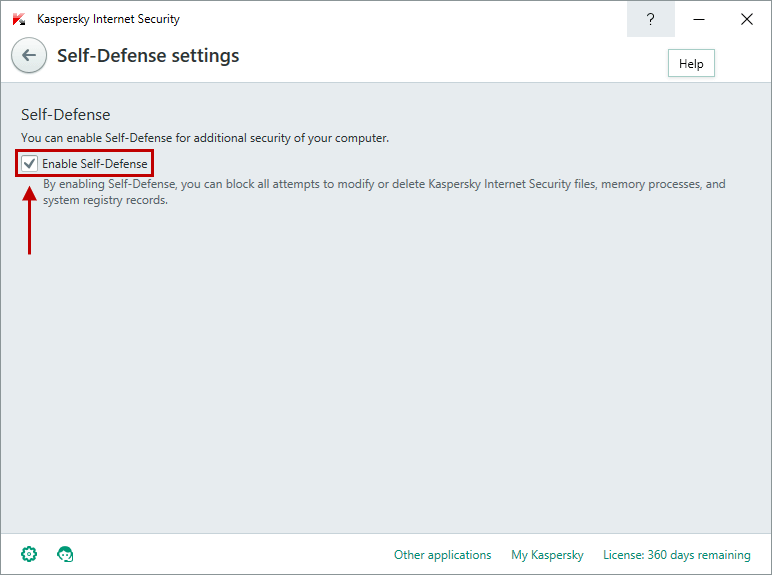772x575 pixels.
Task: Toggle the Enable Self-Defense checkbox
Action: click(x=30, y=163)
